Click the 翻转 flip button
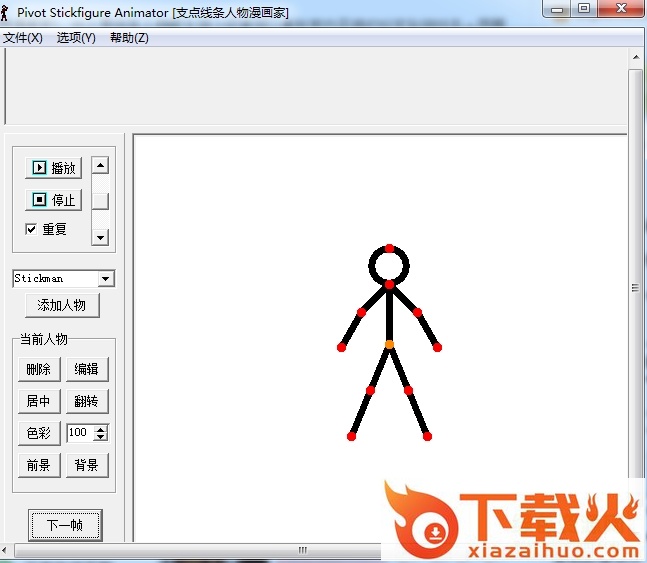Screen dimensions: 647x563 coord(87,401)
